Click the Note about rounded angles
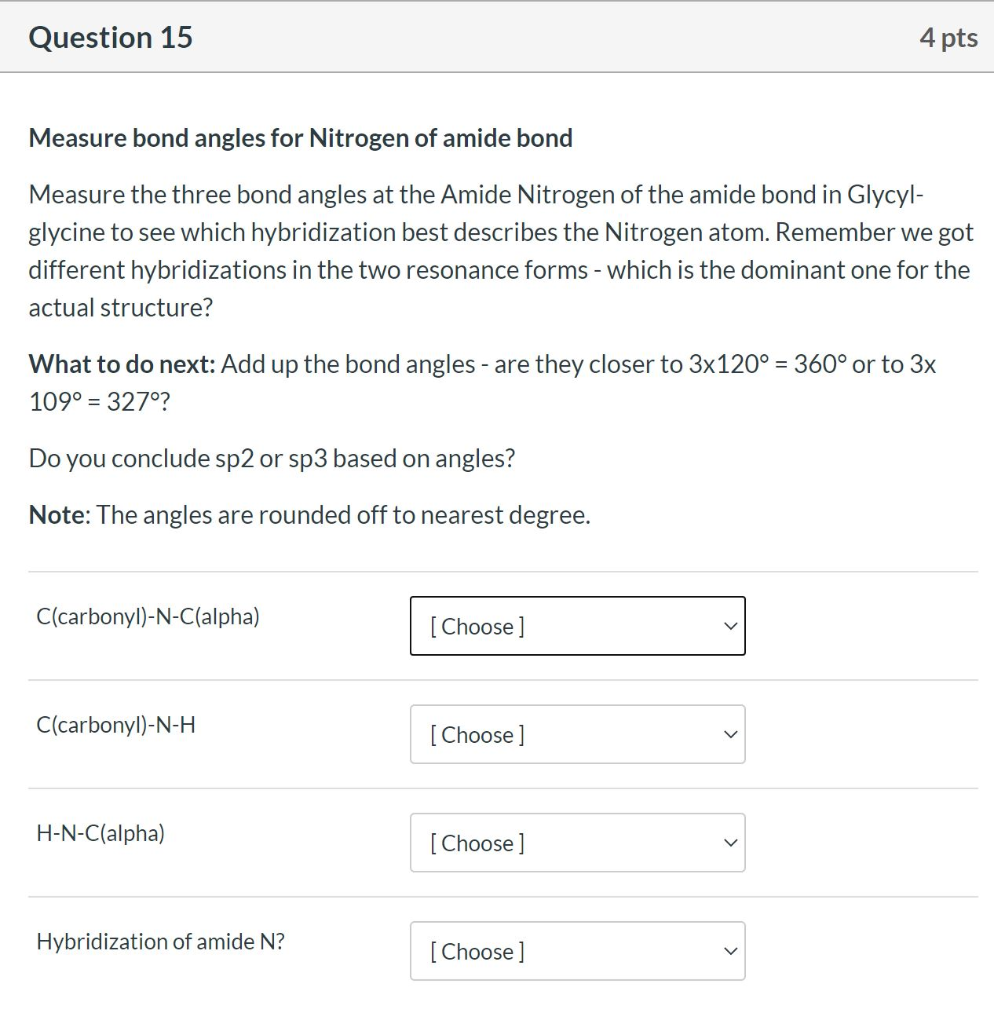994x1024 pixels. coord(310,514)
